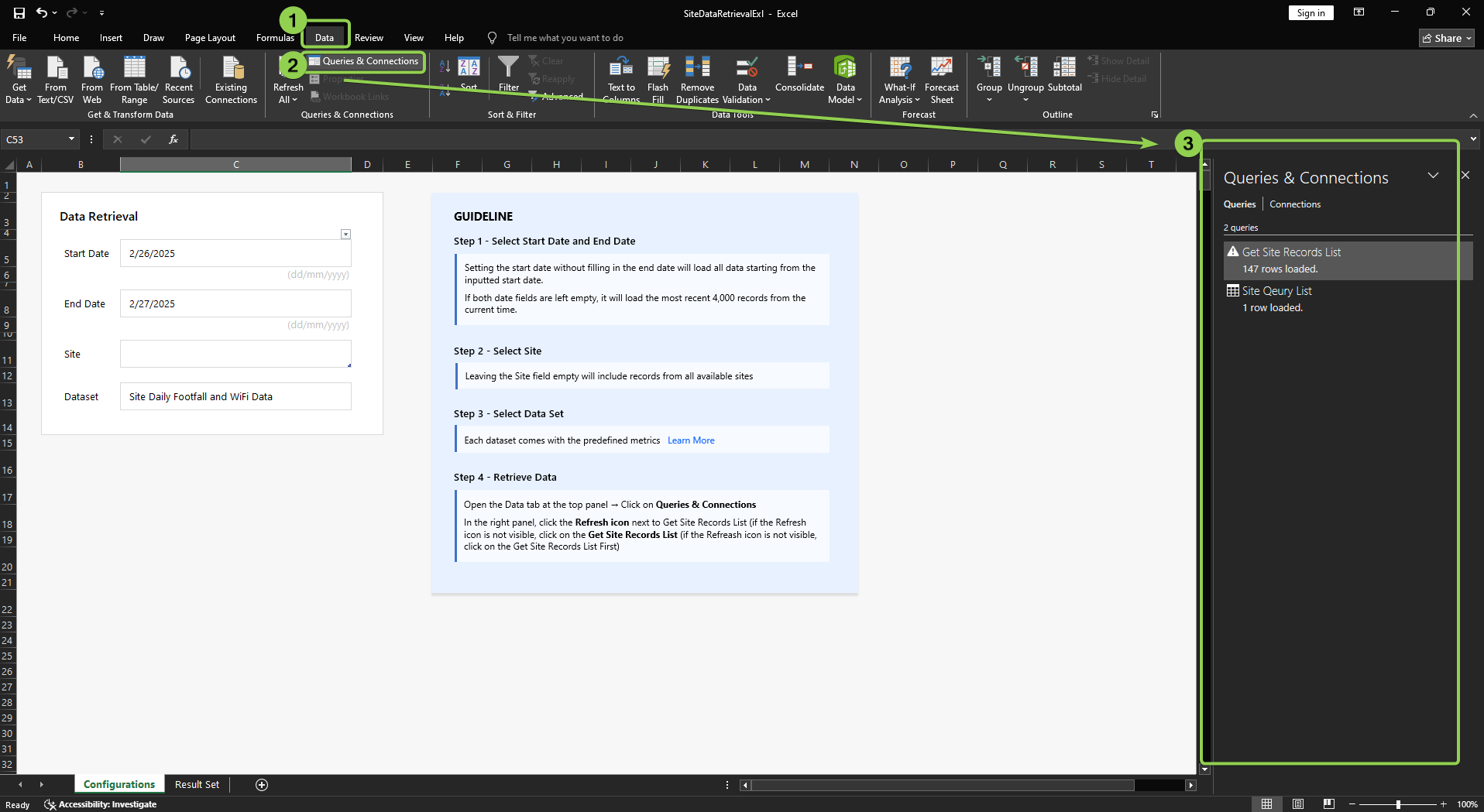
Task: Switch to Page Break Preview view
Action: [1329, 804]
